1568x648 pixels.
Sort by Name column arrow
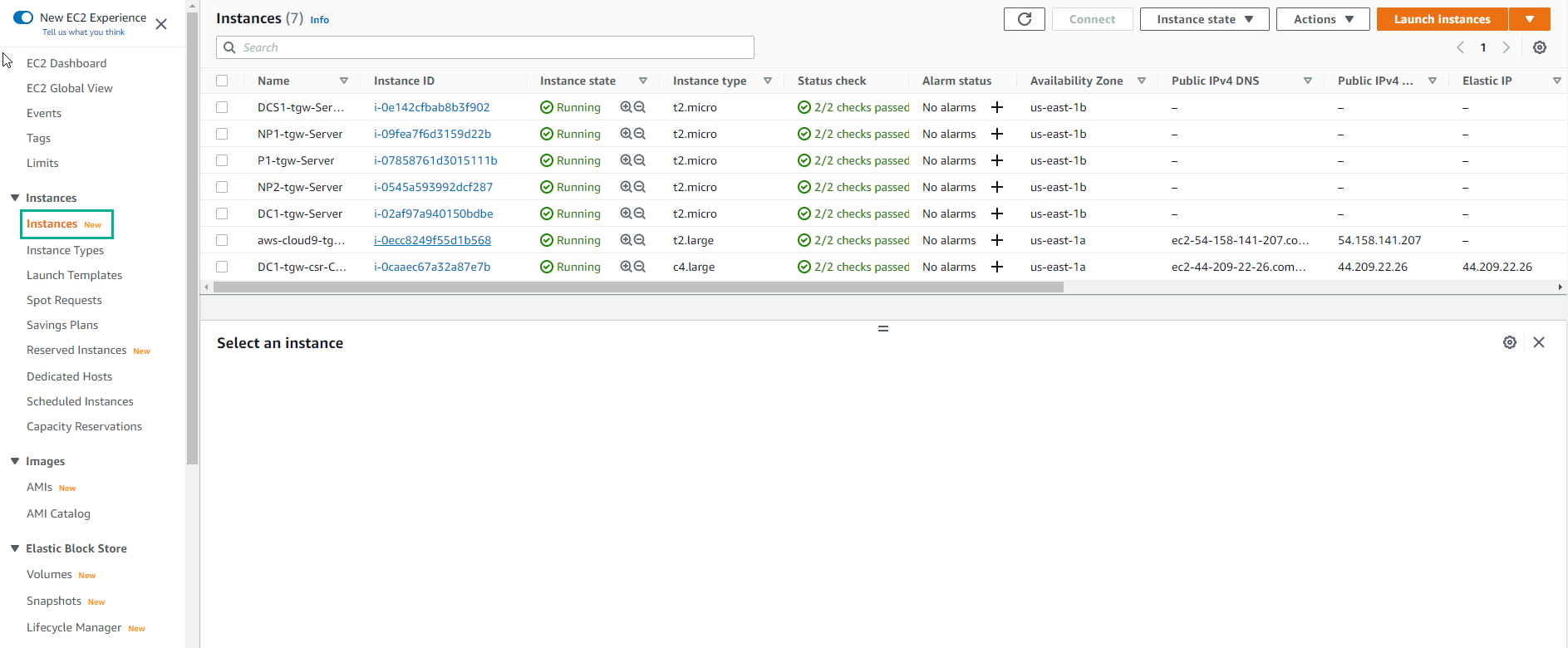344,81
